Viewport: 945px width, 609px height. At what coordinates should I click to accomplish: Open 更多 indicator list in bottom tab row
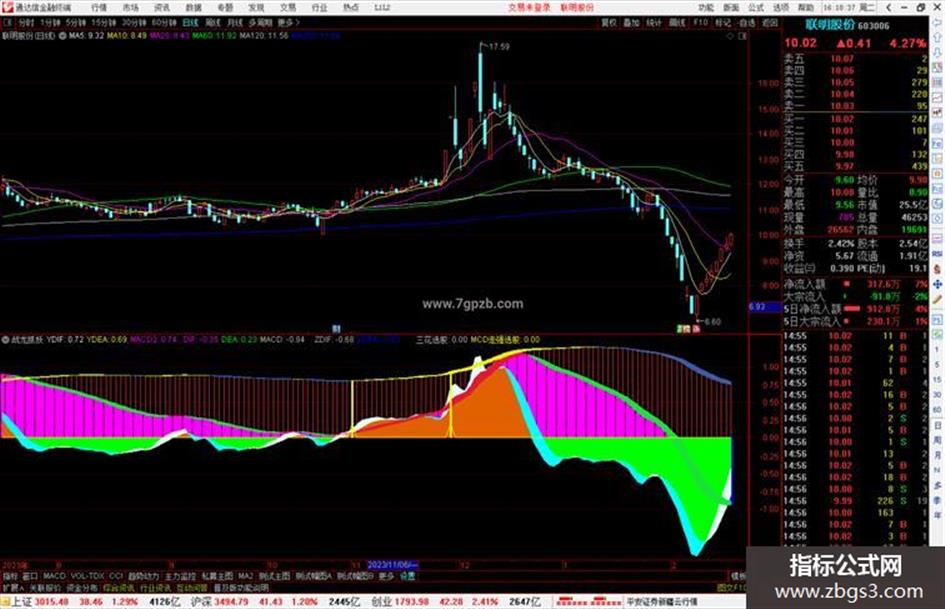pos(386,576)
